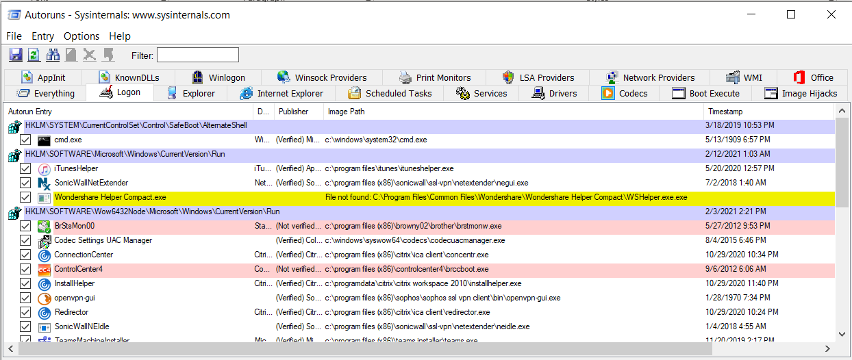Click registry icon of Wow6432Node Run key
Image resolution: width=852 pixels, height=360 pixels.
pyautogui.click(x=14, y=213)
